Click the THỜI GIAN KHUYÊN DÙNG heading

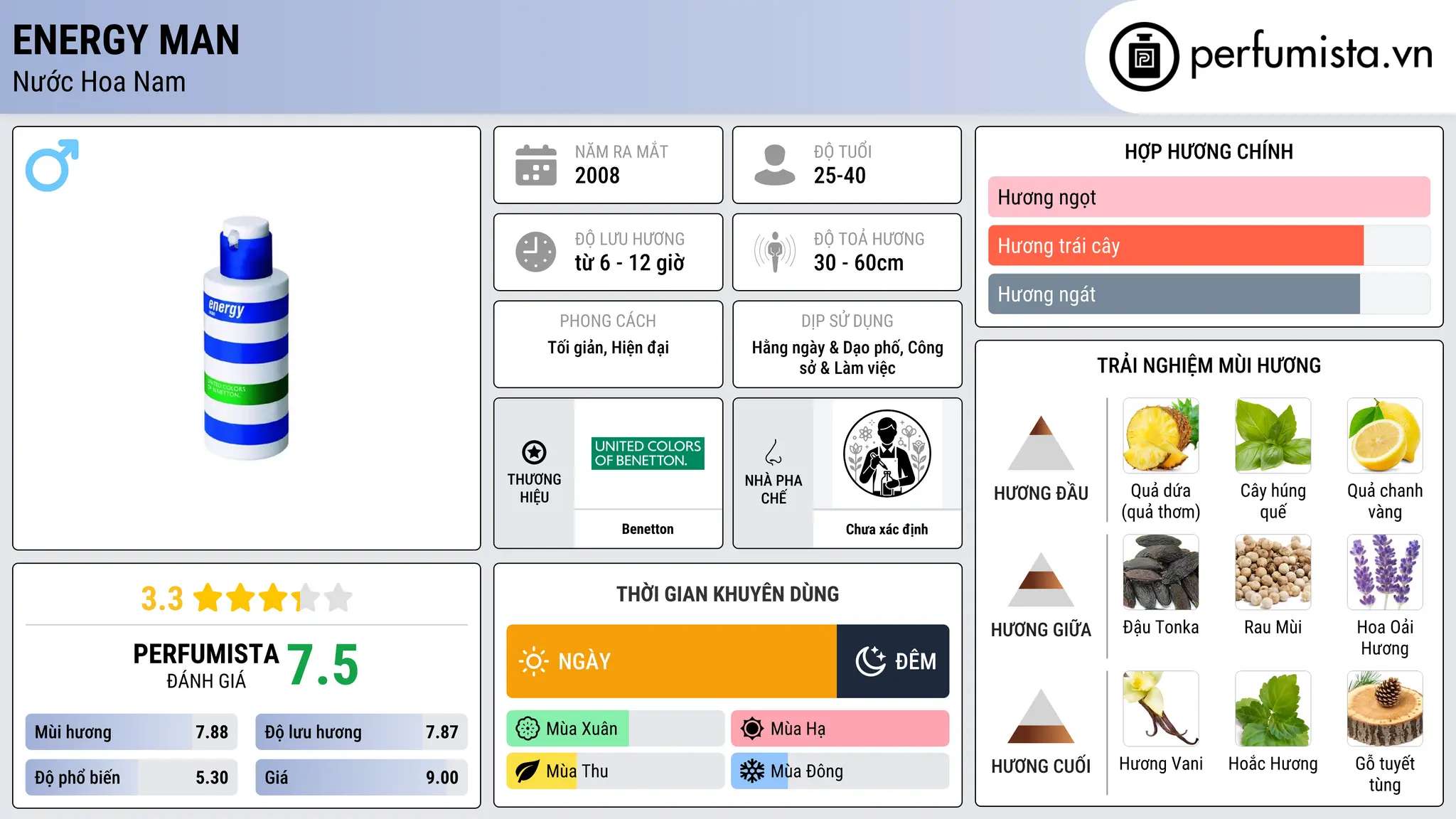(x=727, y=594)
